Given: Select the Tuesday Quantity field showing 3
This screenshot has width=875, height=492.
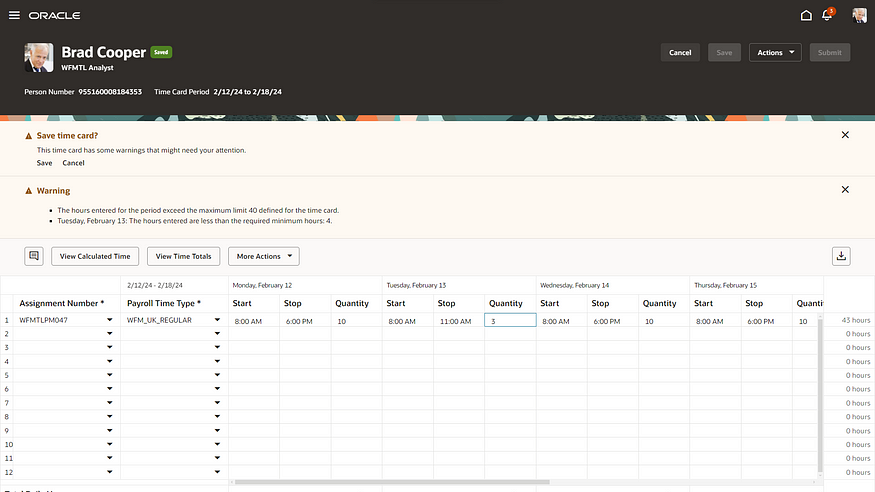Looking at the screenshot, I should click(510, 320).
